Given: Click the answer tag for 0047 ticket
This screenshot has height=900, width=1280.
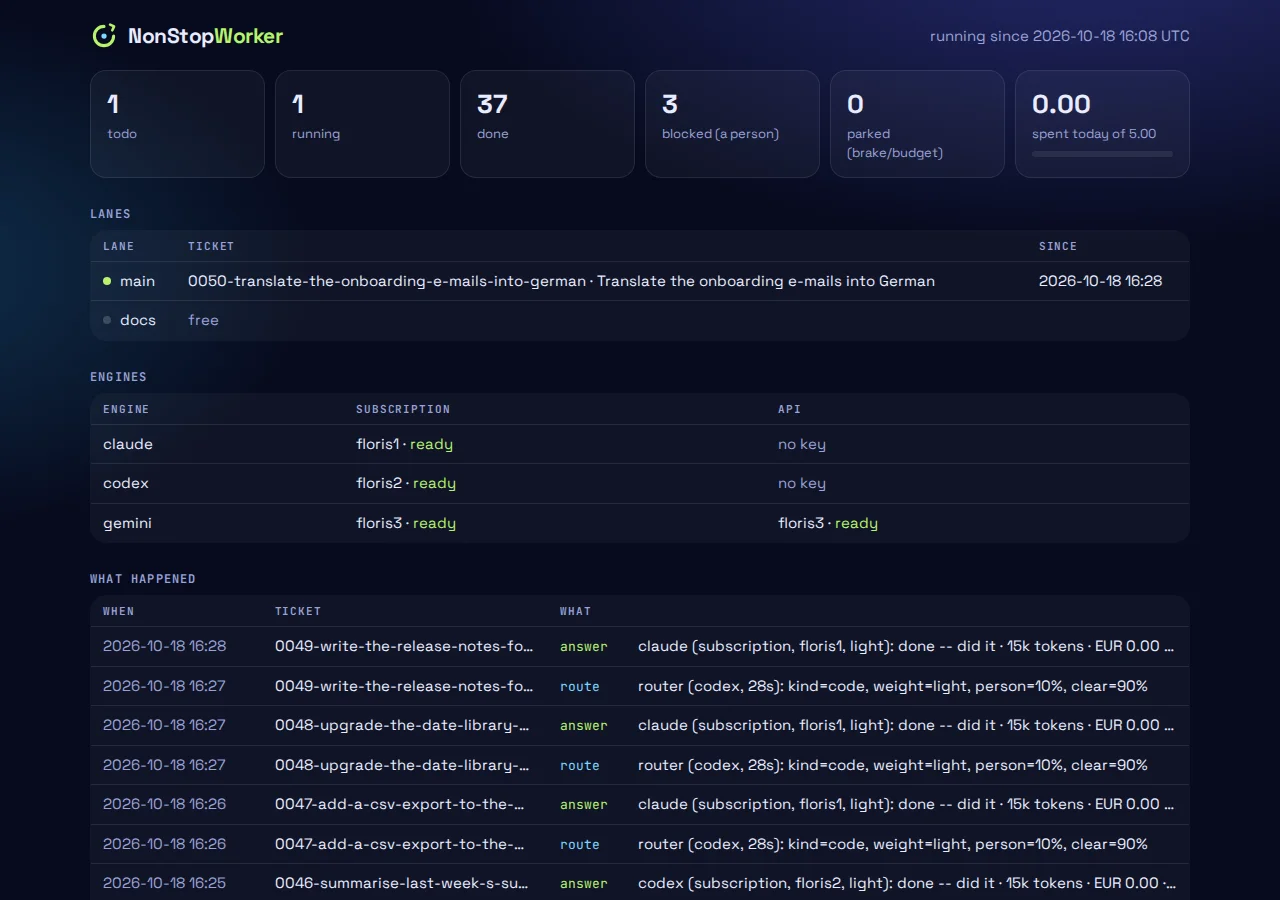Looking at the screenshot, I should click(x=584, y=805).
